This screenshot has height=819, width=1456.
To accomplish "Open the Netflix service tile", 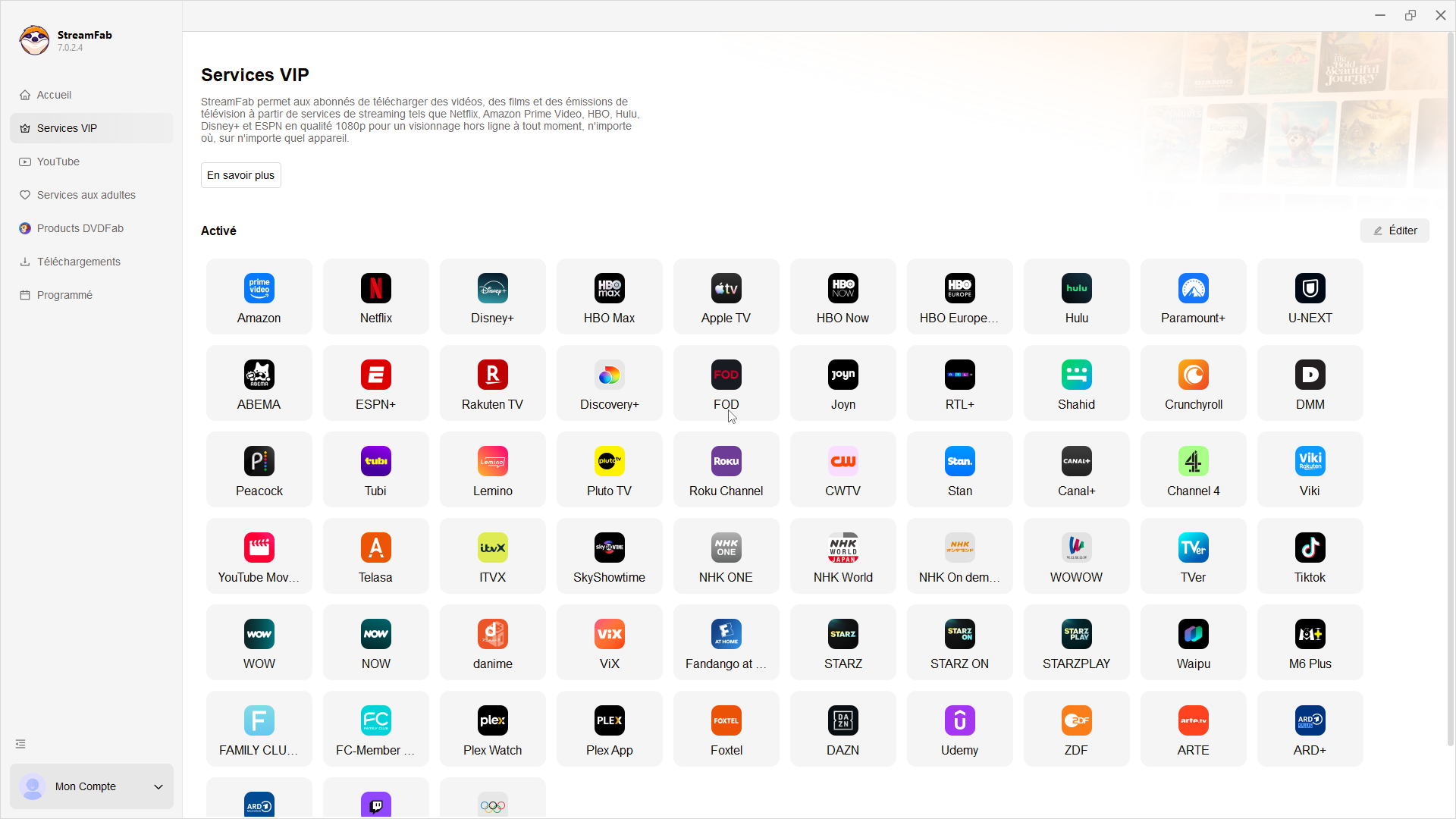I will tap(376, 297).
